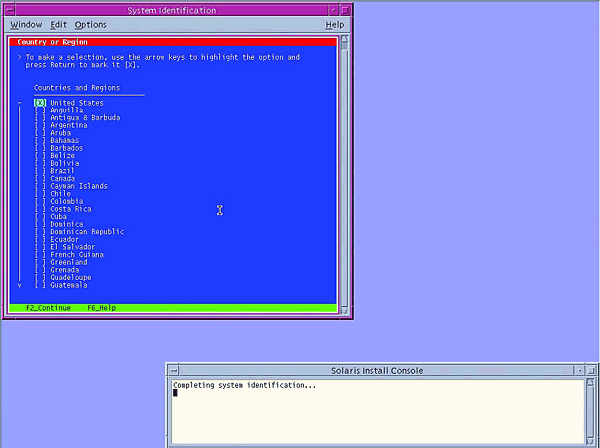Select the Costa Rica entry
This screenshot has height=448, width=600.
71,209
